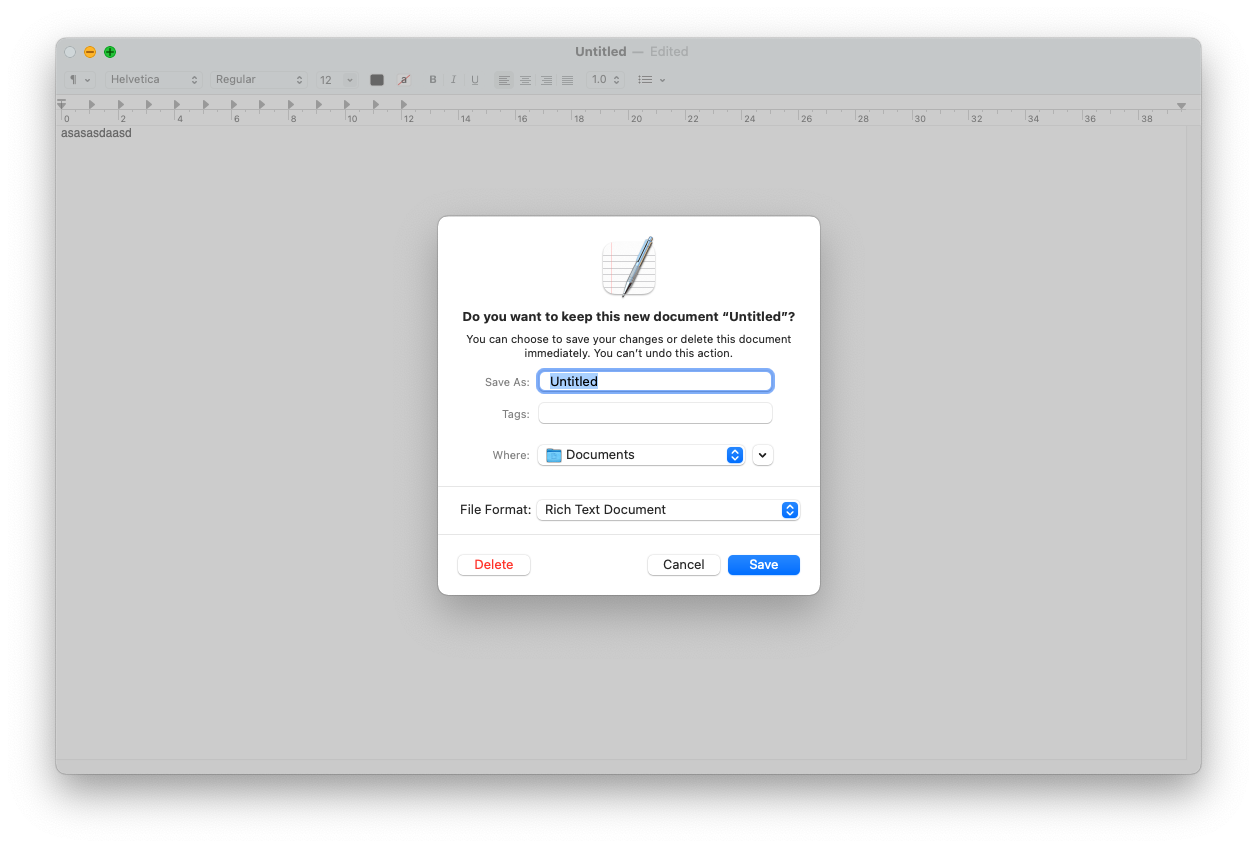Choose justified text alignment
The height and width of the screenshot is (848, 1257).
pos(567,79)
